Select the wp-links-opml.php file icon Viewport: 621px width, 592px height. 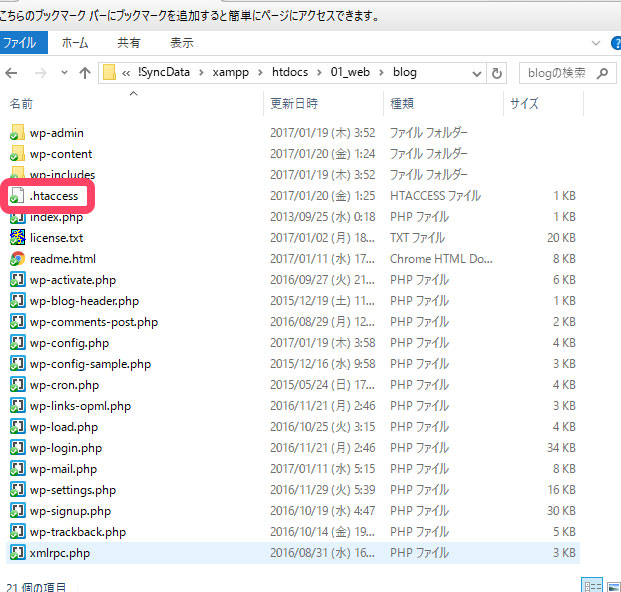[x=17, y=405]
